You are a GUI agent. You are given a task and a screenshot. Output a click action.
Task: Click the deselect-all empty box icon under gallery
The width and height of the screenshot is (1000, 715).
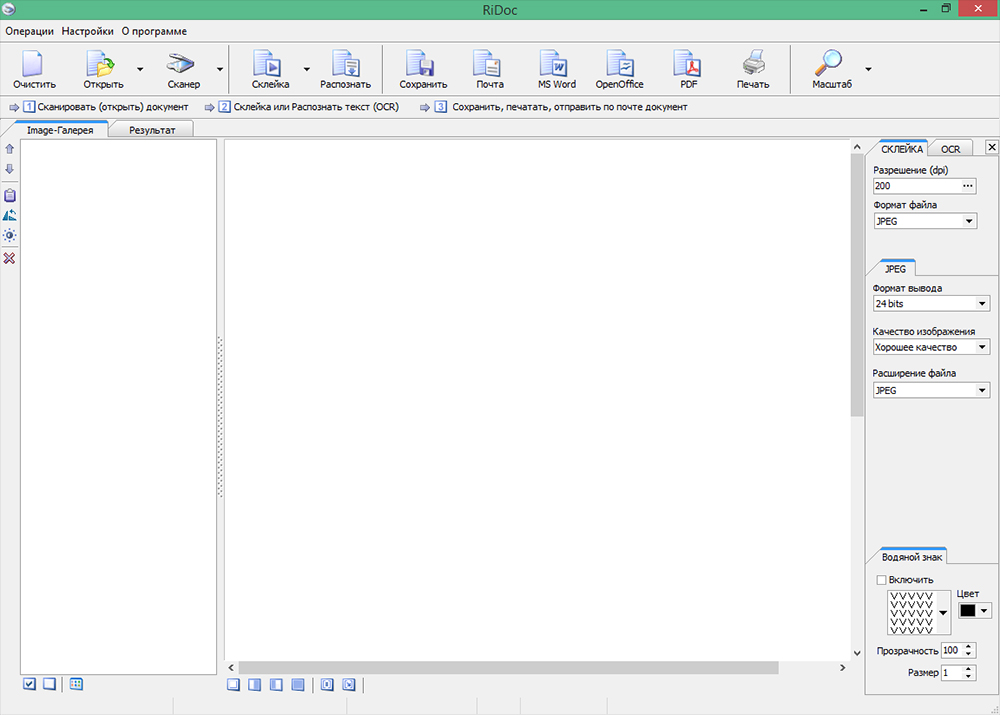click(x=49, y=684)
